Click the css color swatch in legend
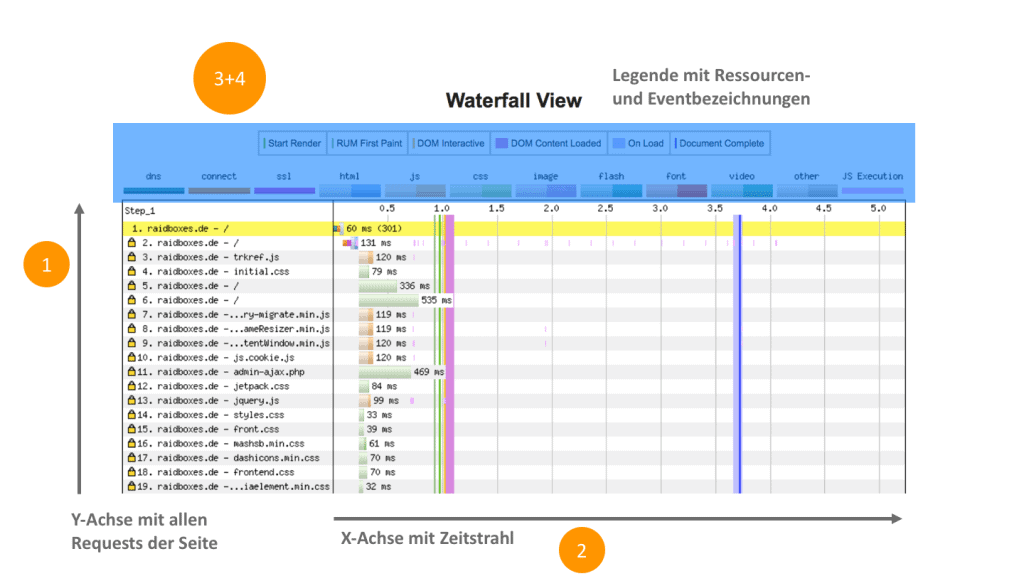 tap(480, 191)
